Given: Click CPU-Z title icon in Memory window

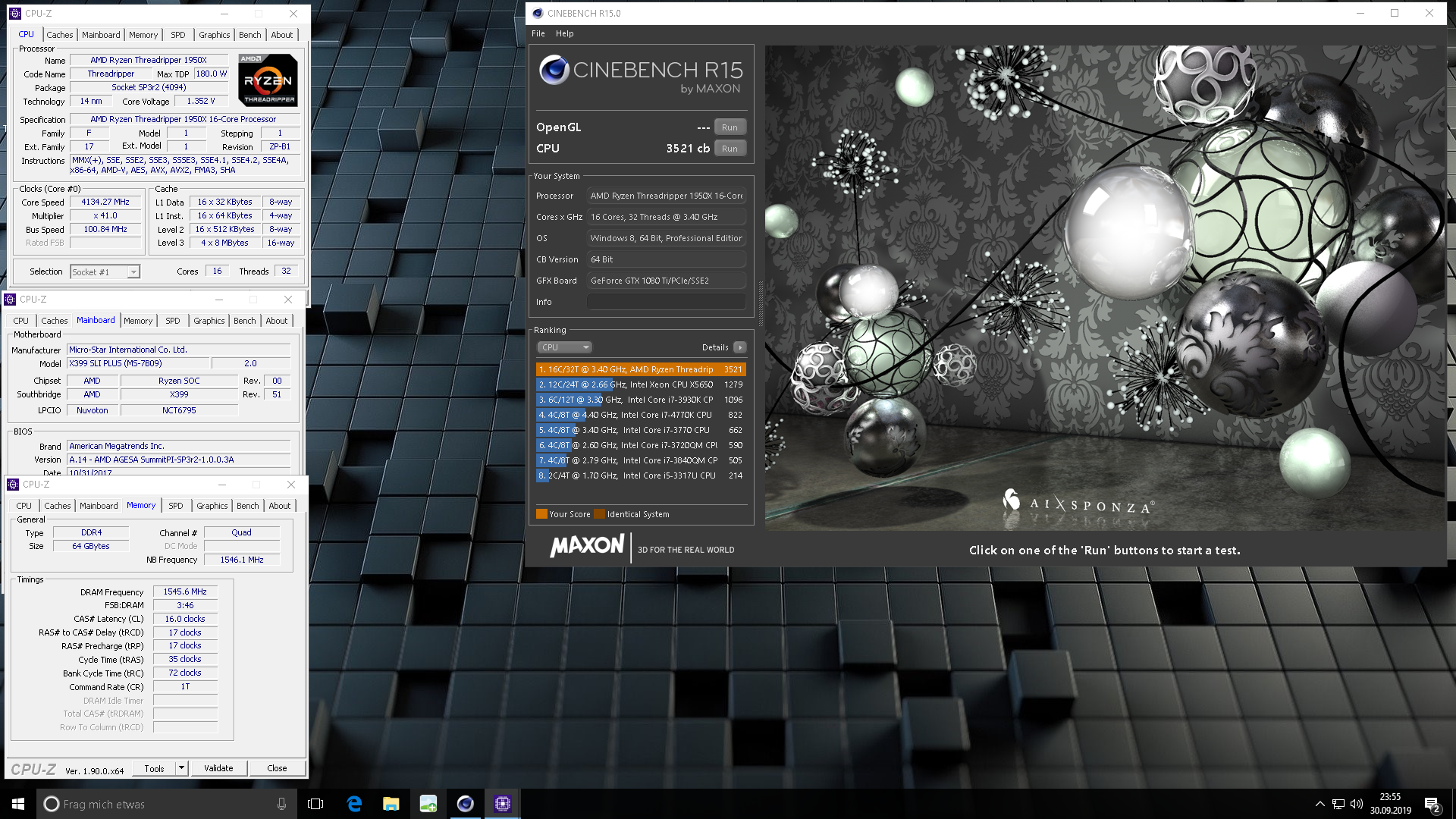Looking at the screenshot, I should pyautogui.click(x=13, y=485).
